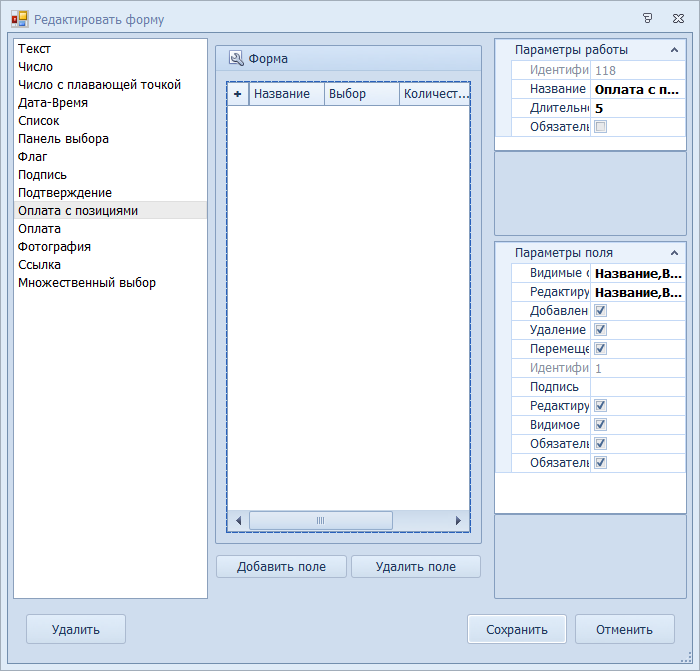700x671 pixels.
Task: Click the Удалить поле button
Action: click(416, 567)
